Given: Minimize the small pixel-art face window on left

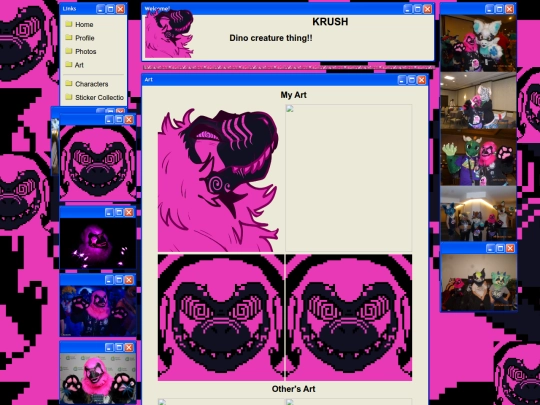Looking at the screenshot, I should (x=109, y=120).
